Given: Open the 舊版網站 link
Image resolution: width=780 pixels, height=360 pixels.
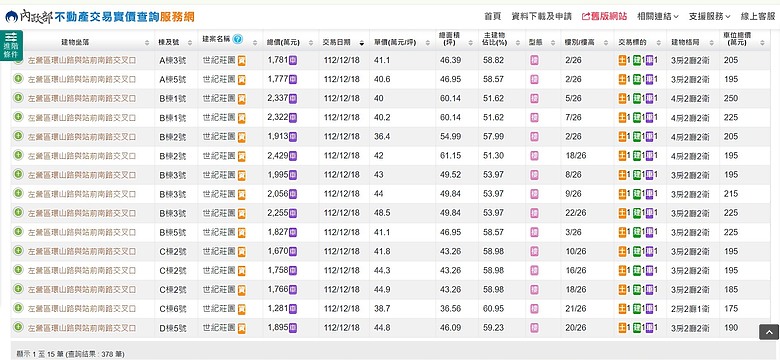Looking at the screenshot, I should [604, 16].
